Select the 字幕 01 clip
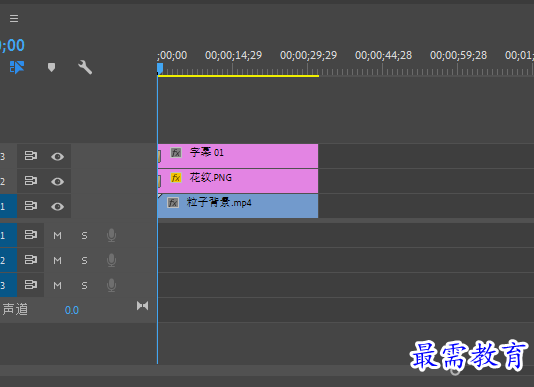The image size is (534, 387). tap(238, 156)
